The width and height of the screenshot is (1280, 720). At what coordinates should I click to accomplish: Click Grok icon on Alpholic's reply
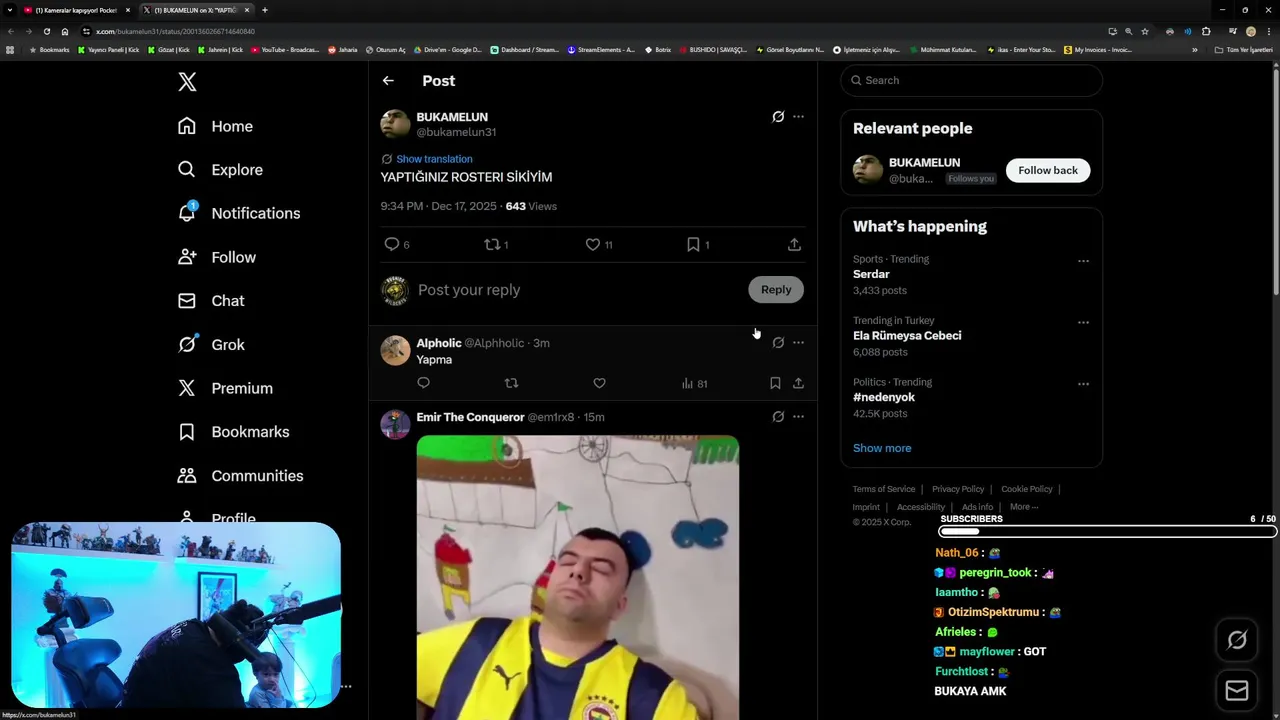point(778,343)
